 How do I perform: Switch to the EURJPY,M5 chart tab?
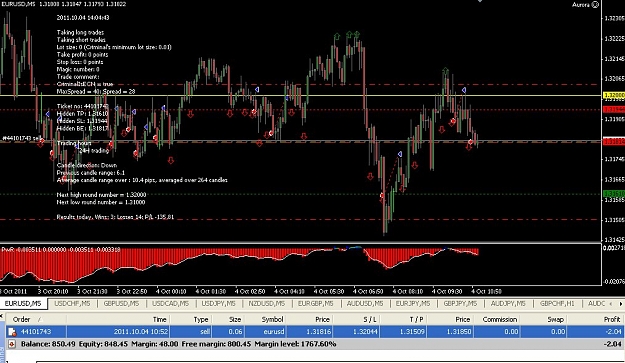pyautogui.click(x=413, y=304)
